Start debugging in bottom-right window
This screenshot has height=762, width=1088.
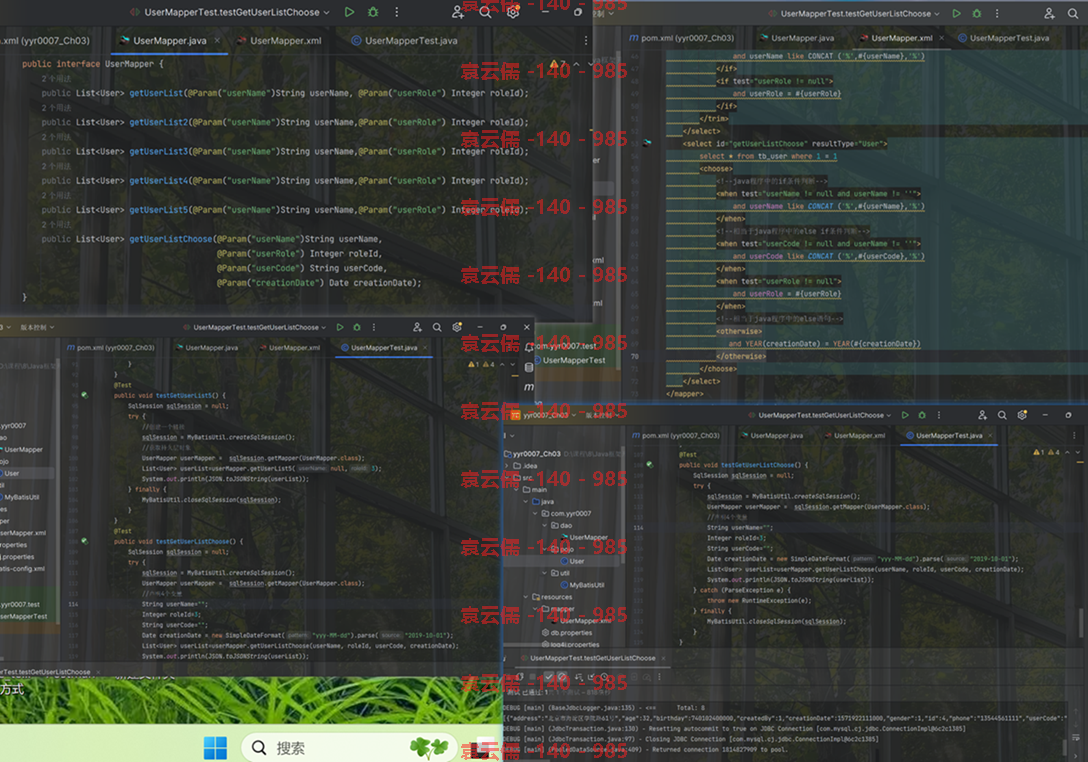(922, 415)
